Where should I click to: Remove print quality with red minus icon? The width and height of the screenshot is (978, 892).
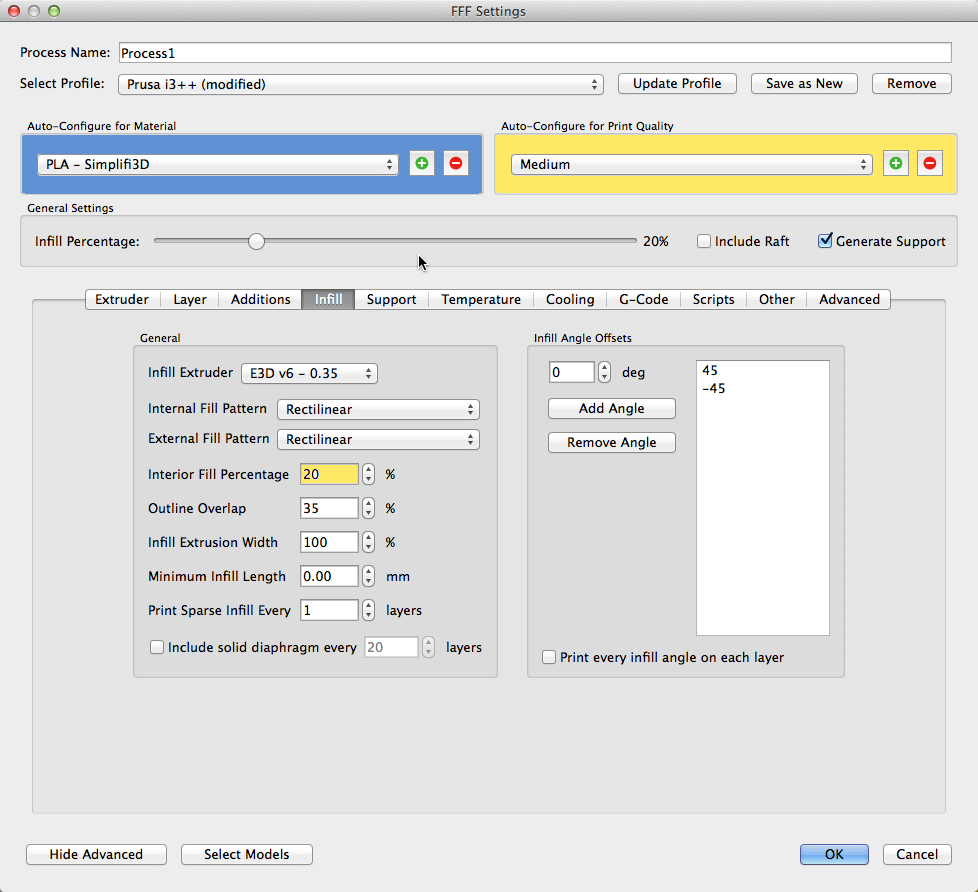pyautogui.click(x=930, y=163)
